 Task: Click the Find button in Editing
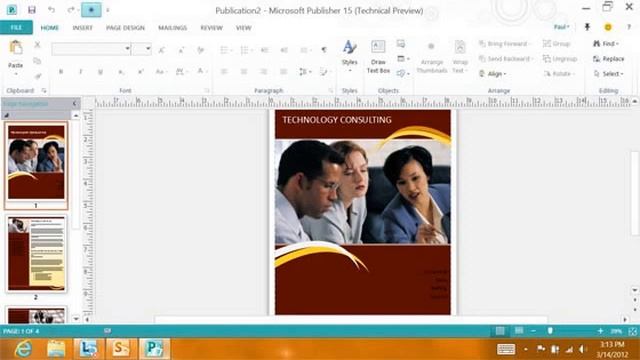606,44
